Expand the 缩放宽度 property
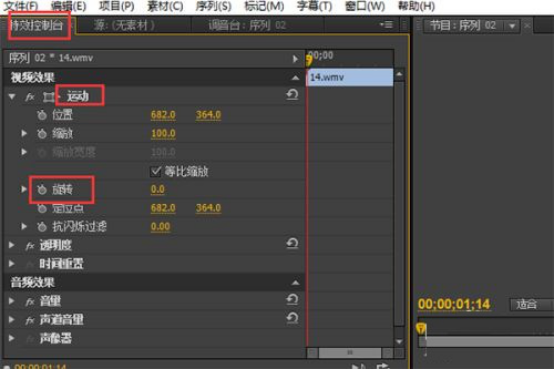The height and width of the screenshot is (369, 554). tap(24, 152)
